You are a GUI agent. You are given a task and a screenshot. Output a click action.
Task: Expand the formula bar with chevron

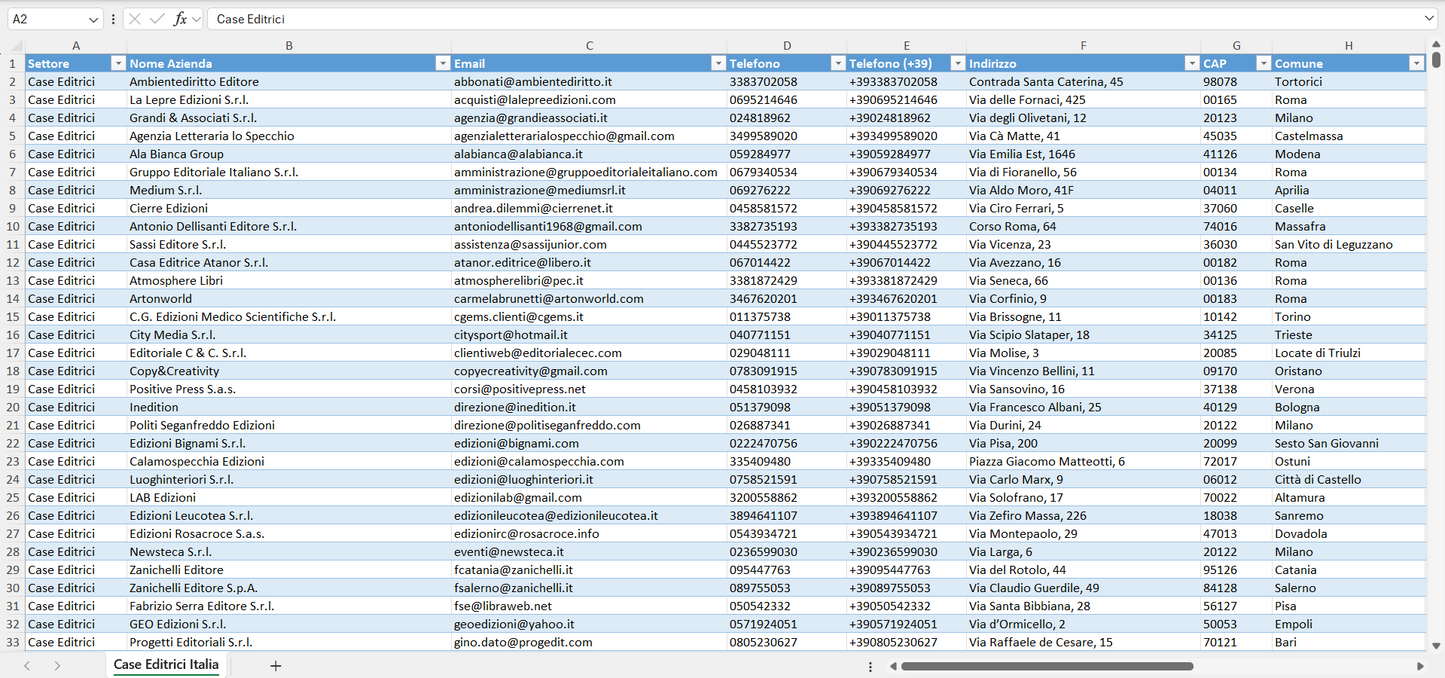pos(1430,19)
